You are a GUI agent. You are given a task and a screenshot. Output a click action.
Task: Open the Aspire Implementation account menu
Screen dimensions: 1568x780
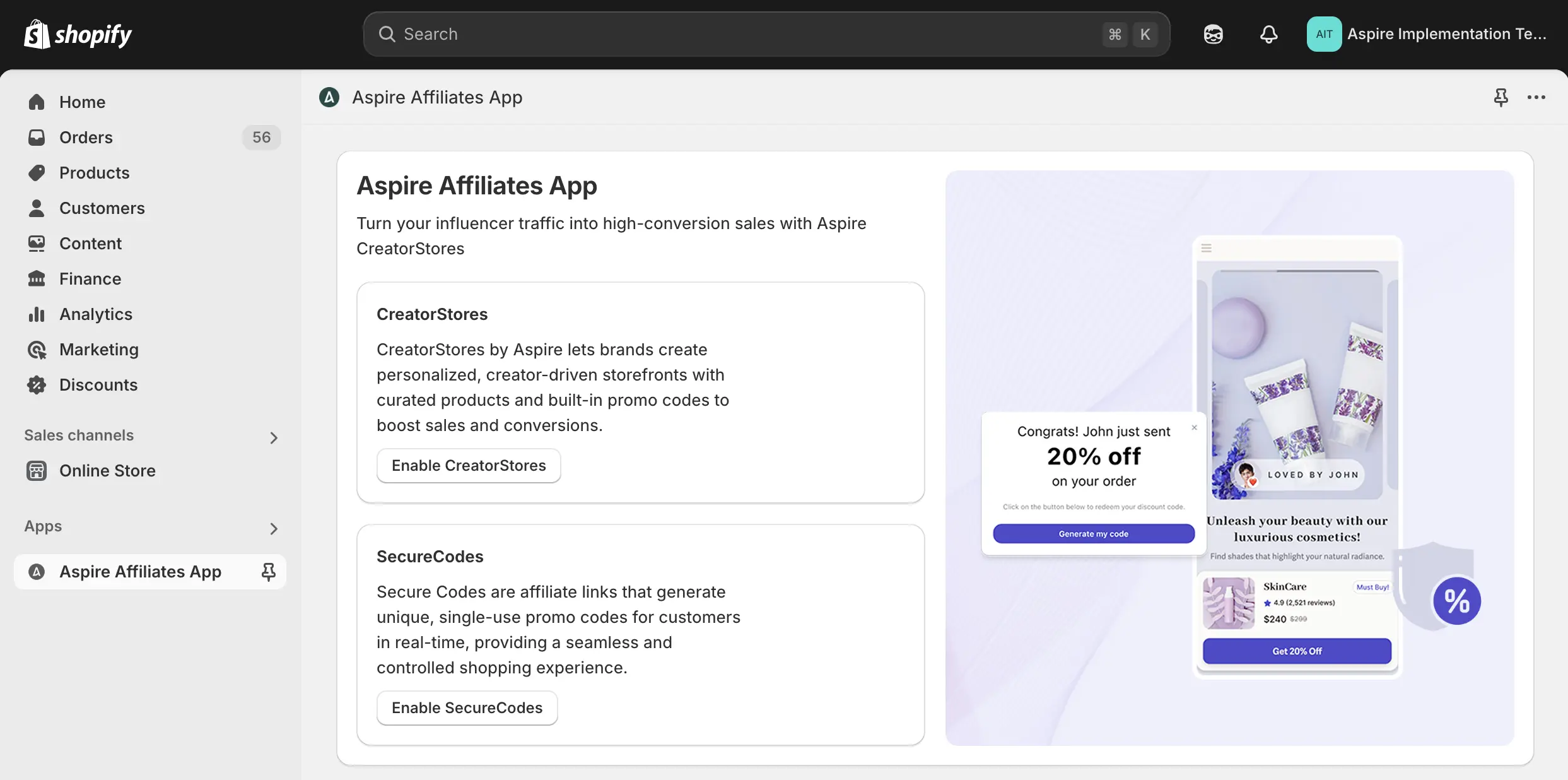[1427, 34]
